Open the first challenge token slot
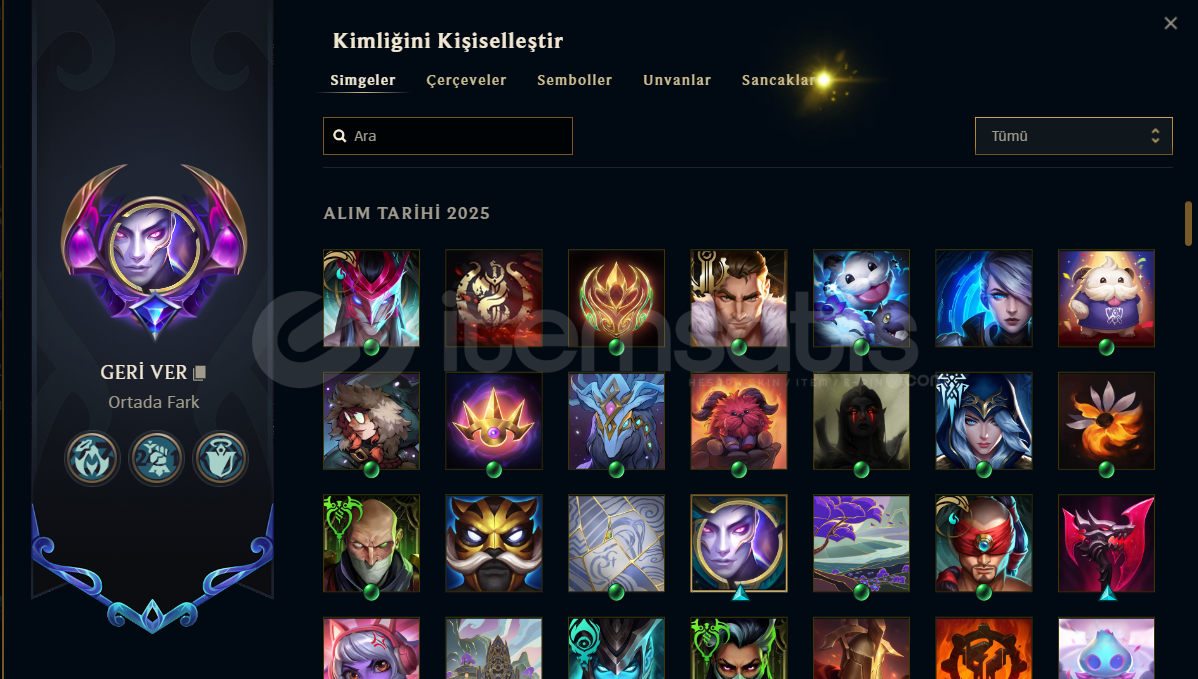 (x=92, y=458)
